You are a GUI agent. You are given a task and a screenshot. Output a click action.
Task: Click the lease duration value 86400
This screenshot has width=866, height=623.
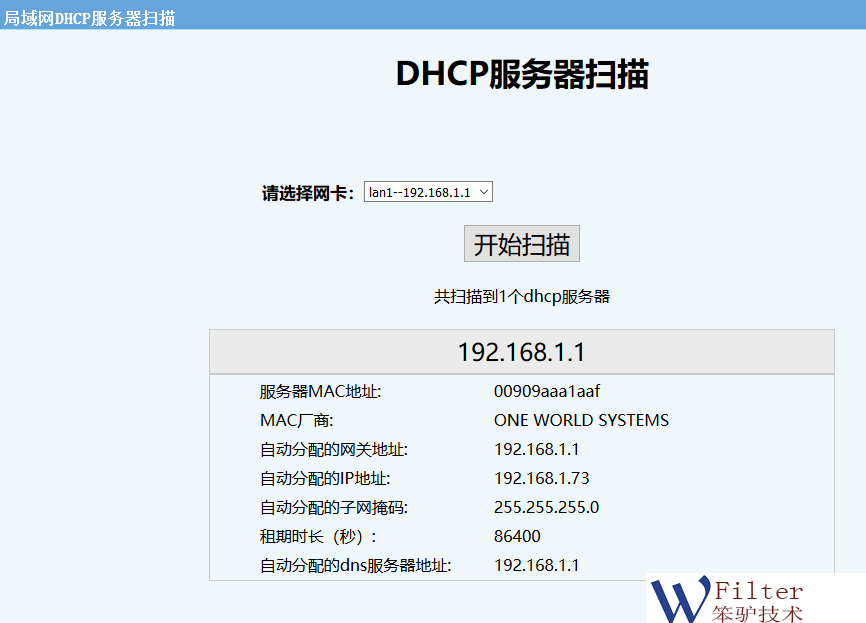517,536
